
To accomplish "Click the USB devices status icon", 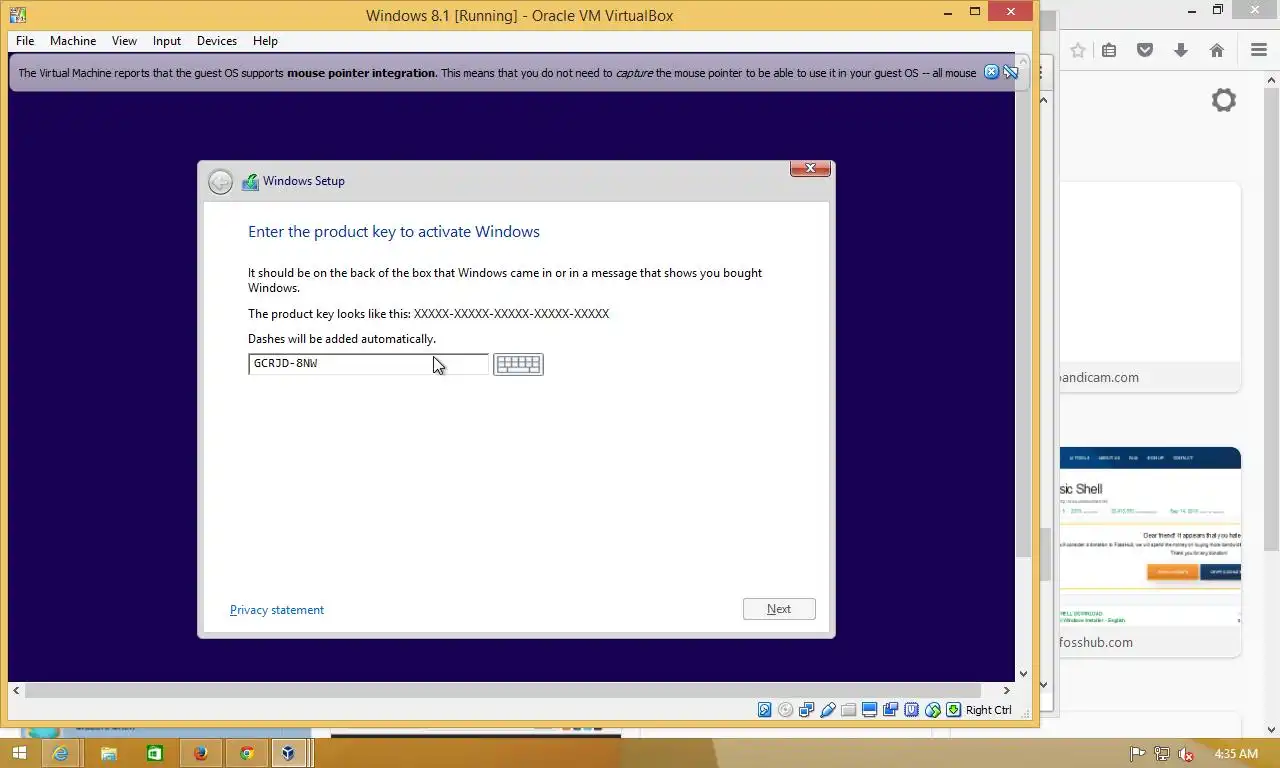I will [x=827, y=710].
